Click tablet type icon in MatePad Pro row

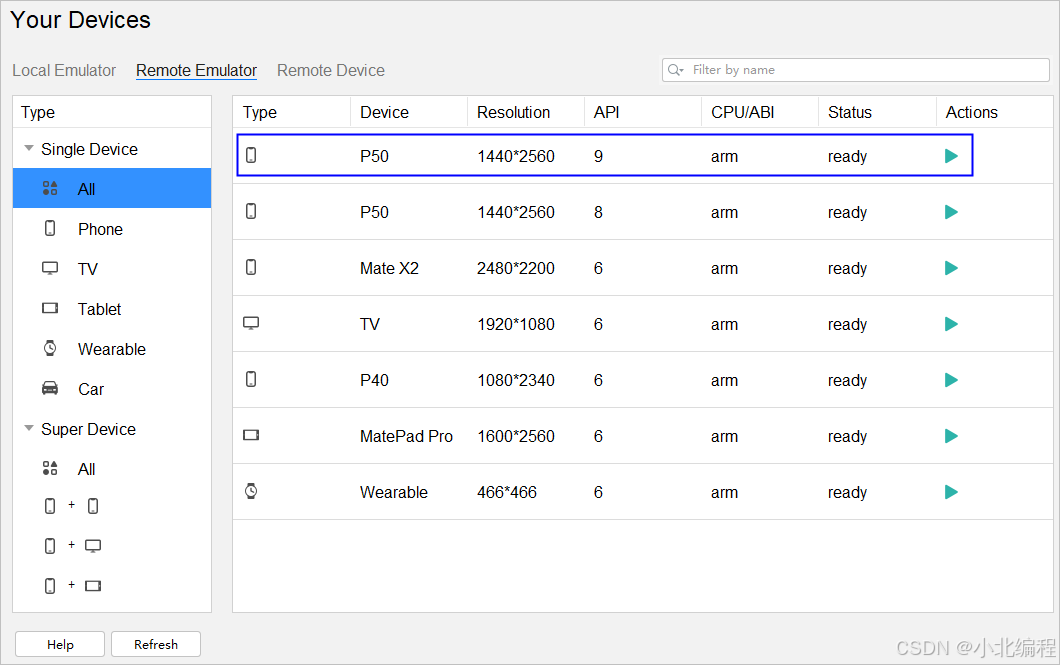(x=251, y=435)
